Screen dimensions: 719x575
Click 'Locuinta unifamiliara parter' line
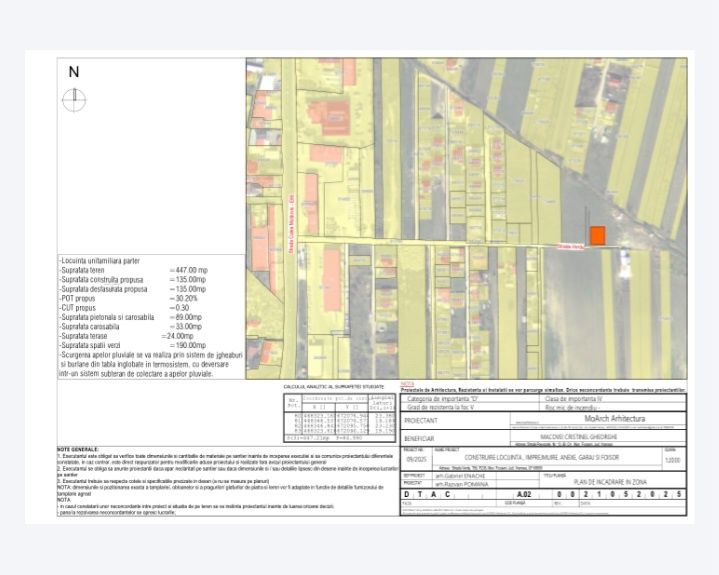coord(100,261)
